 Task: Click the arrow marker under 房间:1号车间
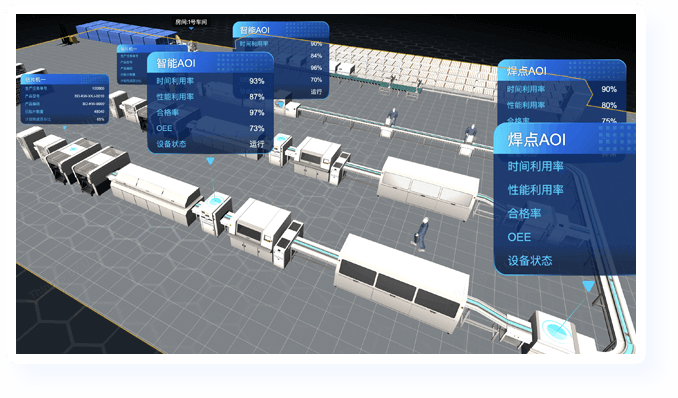point(191,29)
